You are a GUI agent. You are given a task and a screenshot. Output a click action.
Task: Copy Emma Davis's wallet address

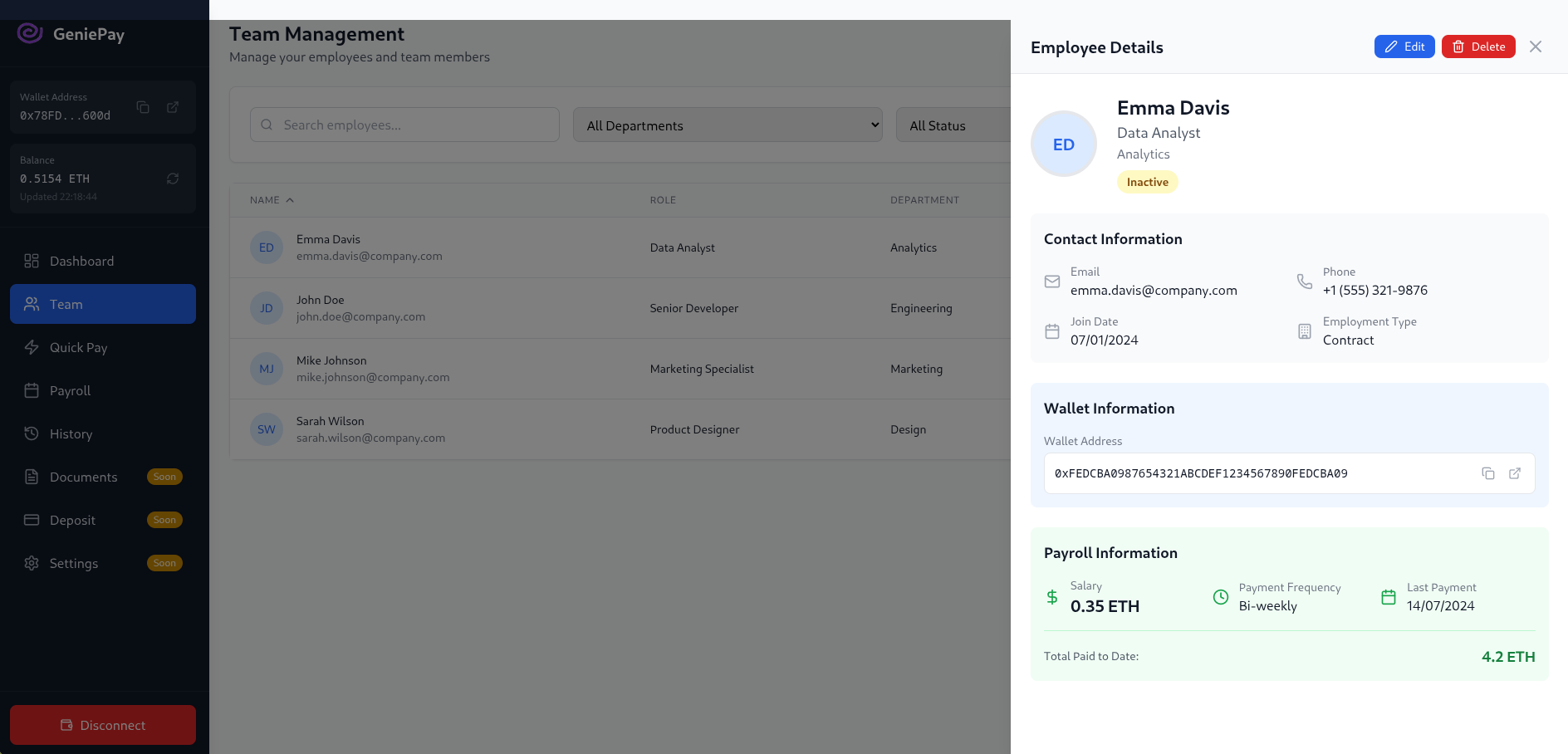(x=1487, y=473)
